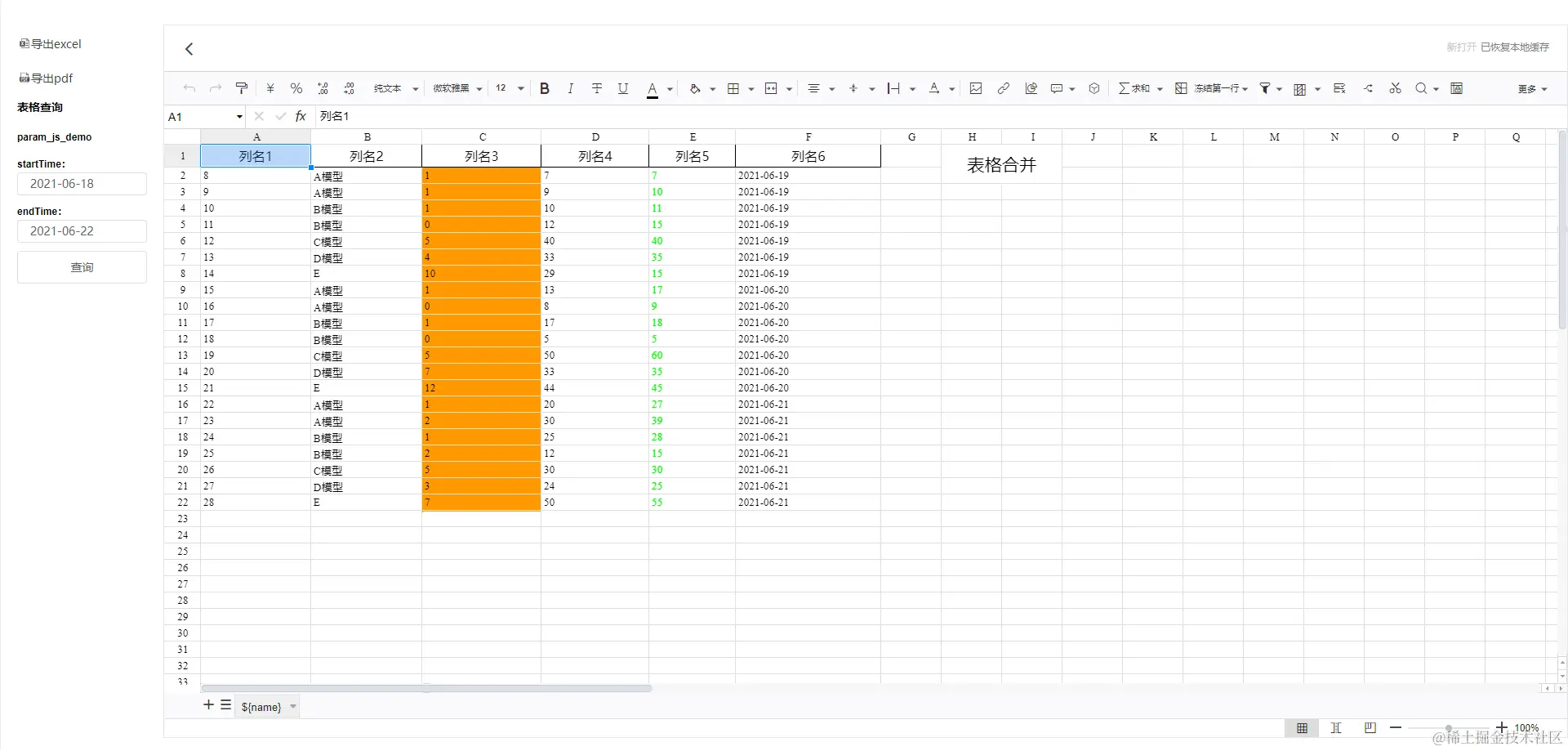Open the sheet list menu icon

226,705
